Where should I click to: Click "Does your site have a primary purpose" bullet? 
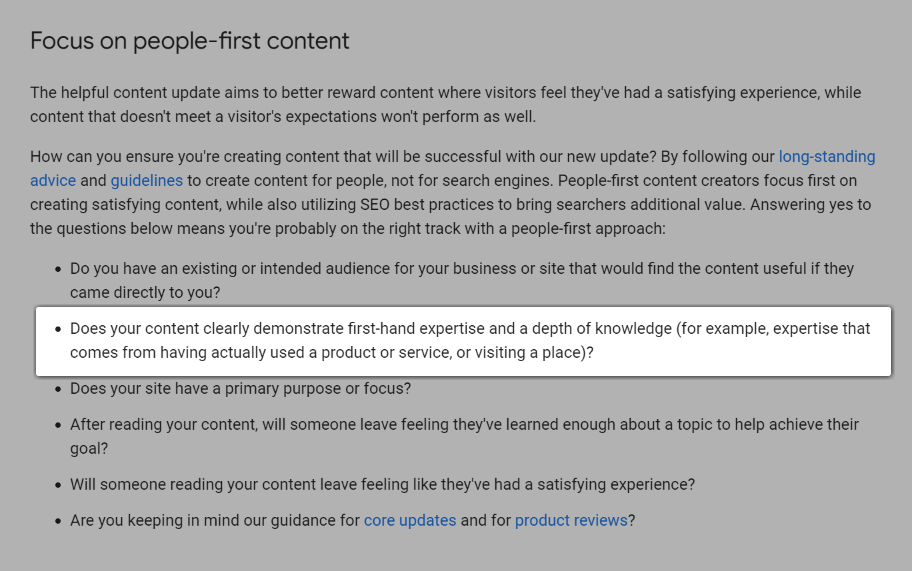point(240,388)
